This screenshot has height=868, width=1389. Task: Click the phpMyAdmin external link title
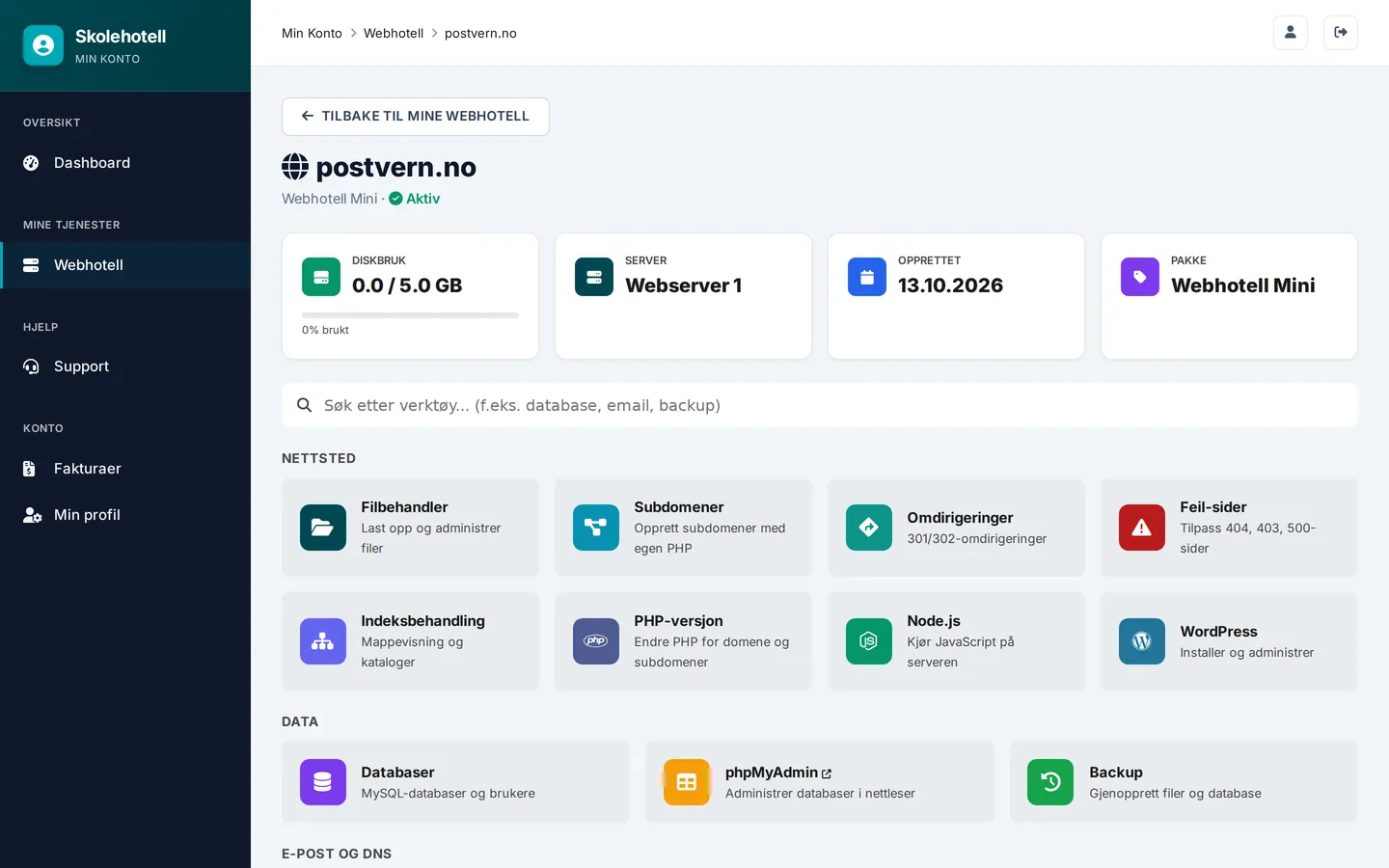(x=777, y=773)
